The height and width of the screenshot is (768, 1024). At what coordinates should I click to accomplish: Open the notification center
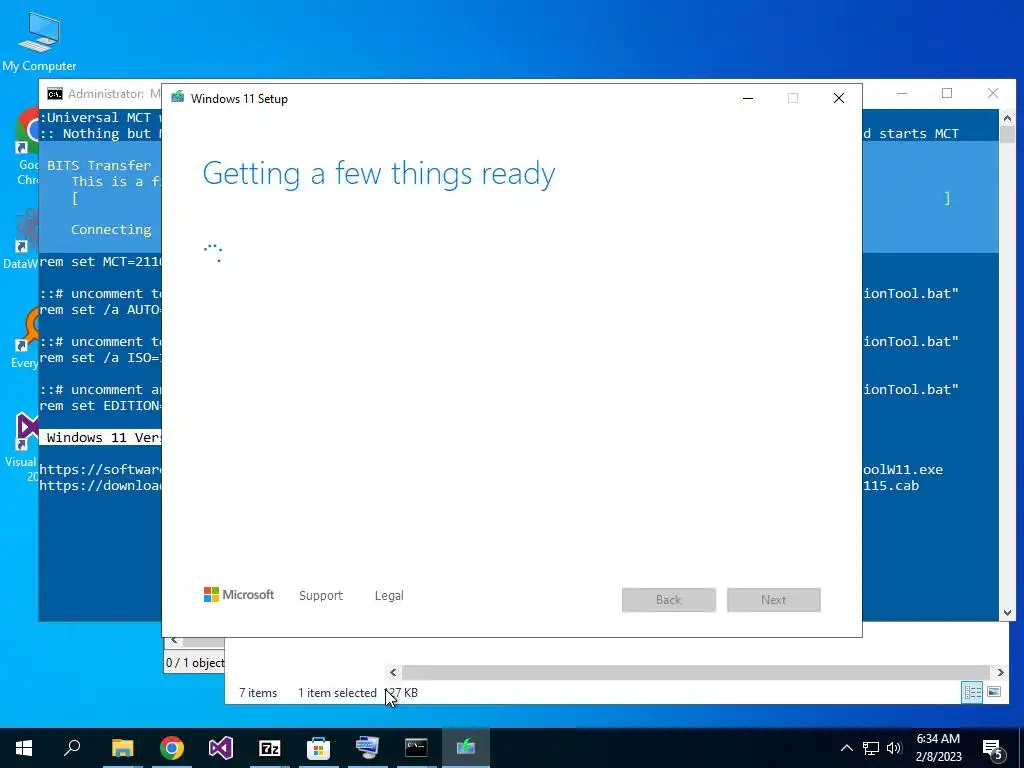click(x=992, y=748)
